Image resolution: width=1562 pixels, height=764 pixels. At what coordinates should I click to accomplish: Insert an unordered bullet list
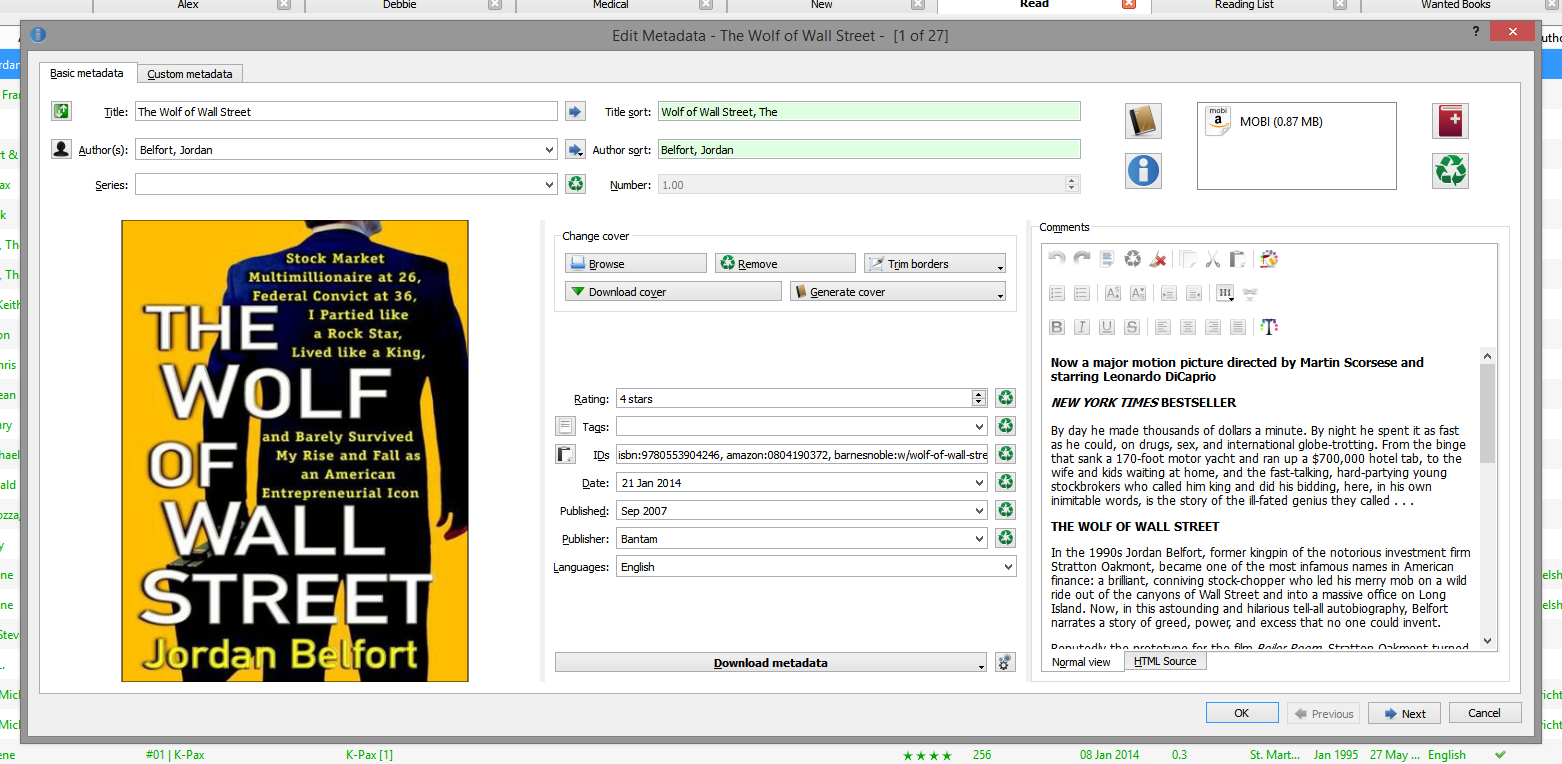(1081, 293)
